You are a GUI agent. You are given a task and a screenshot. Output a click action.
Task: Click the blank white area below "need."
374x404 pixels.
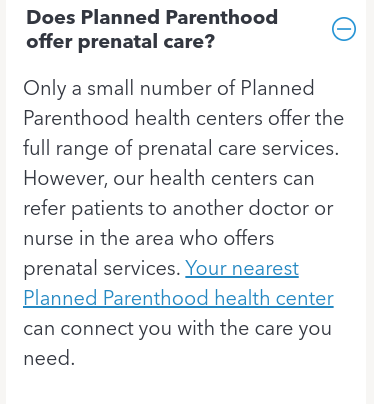click(x=186, y=387)
